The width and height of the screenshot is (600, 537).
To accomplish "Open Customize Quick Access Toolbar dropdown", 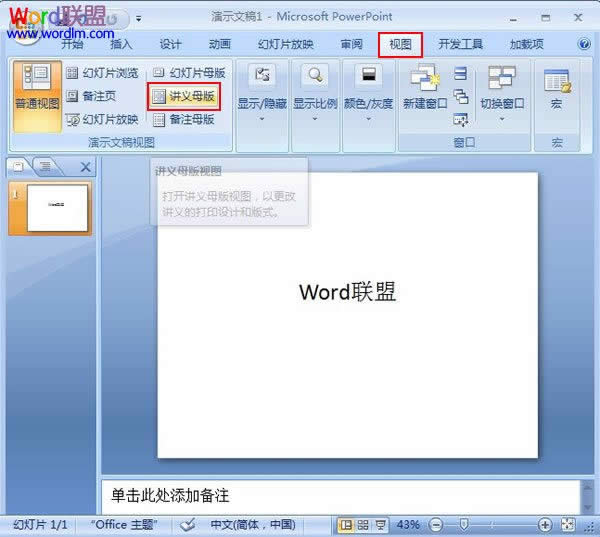I will (139, 18).
